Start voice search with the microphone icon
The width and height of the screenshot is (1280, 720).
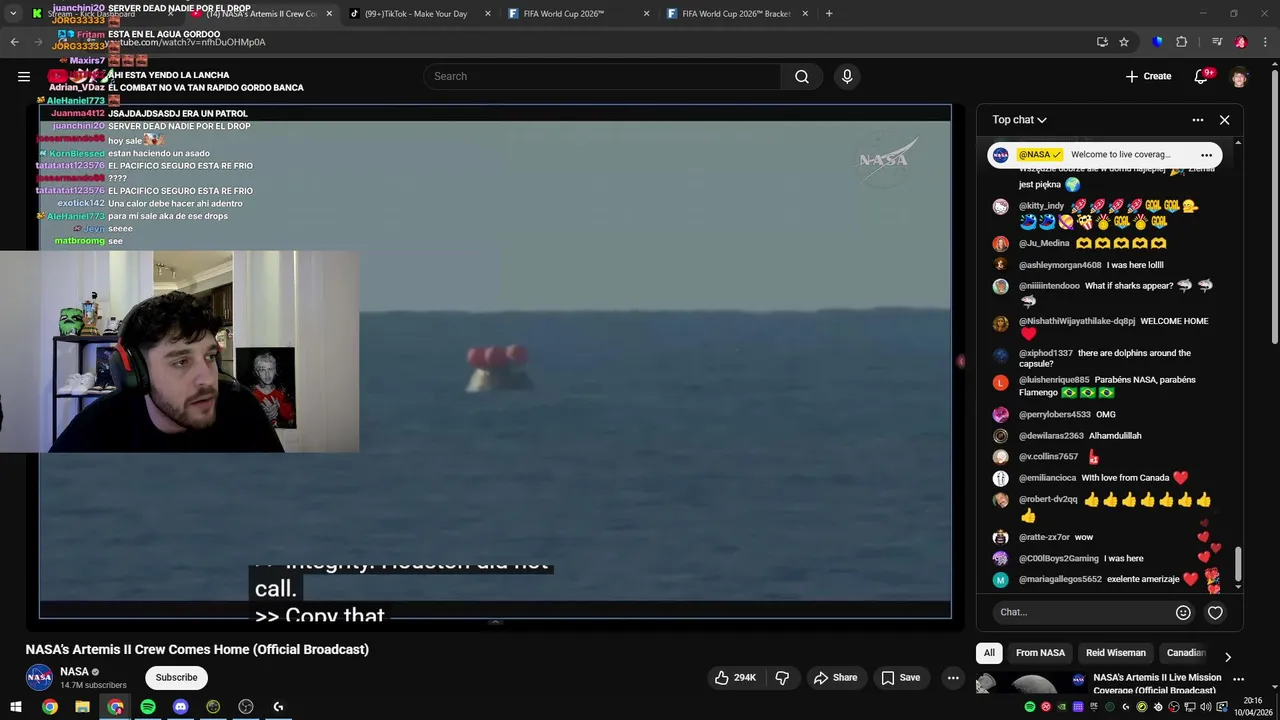[847, 77]
